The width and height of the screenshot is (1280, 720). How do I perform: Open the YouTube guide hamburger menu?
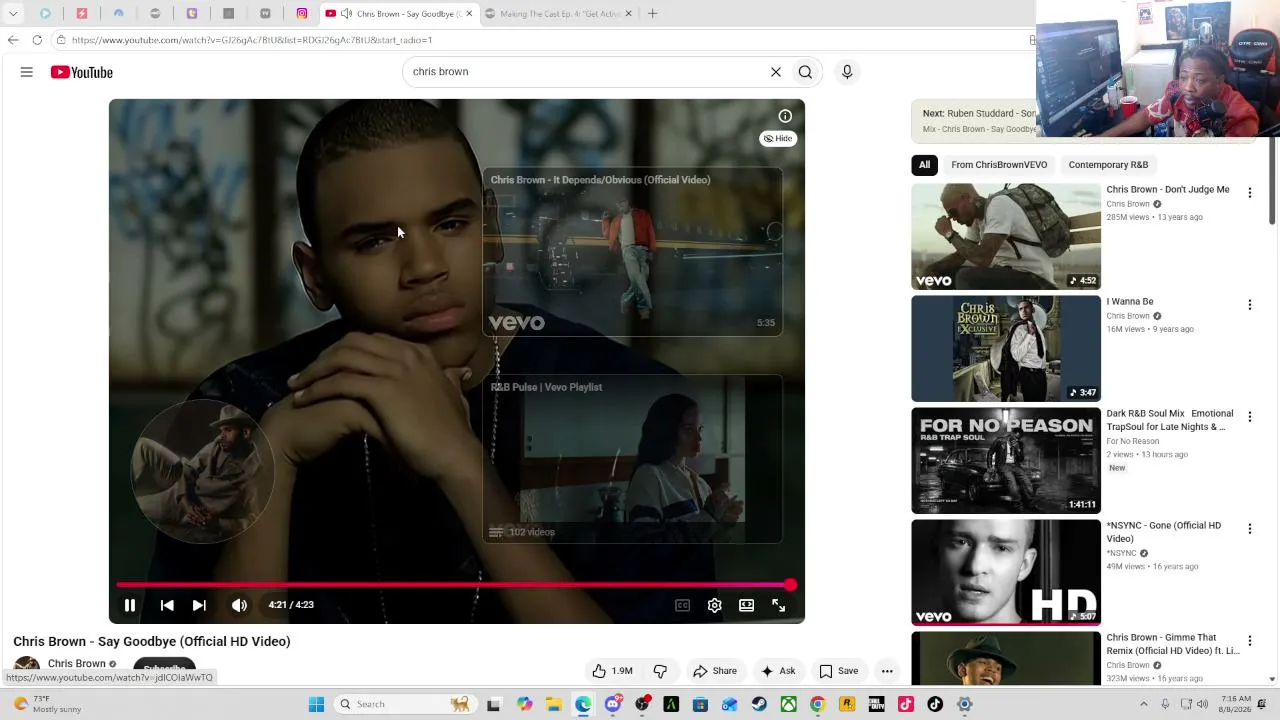click(27, 72)
